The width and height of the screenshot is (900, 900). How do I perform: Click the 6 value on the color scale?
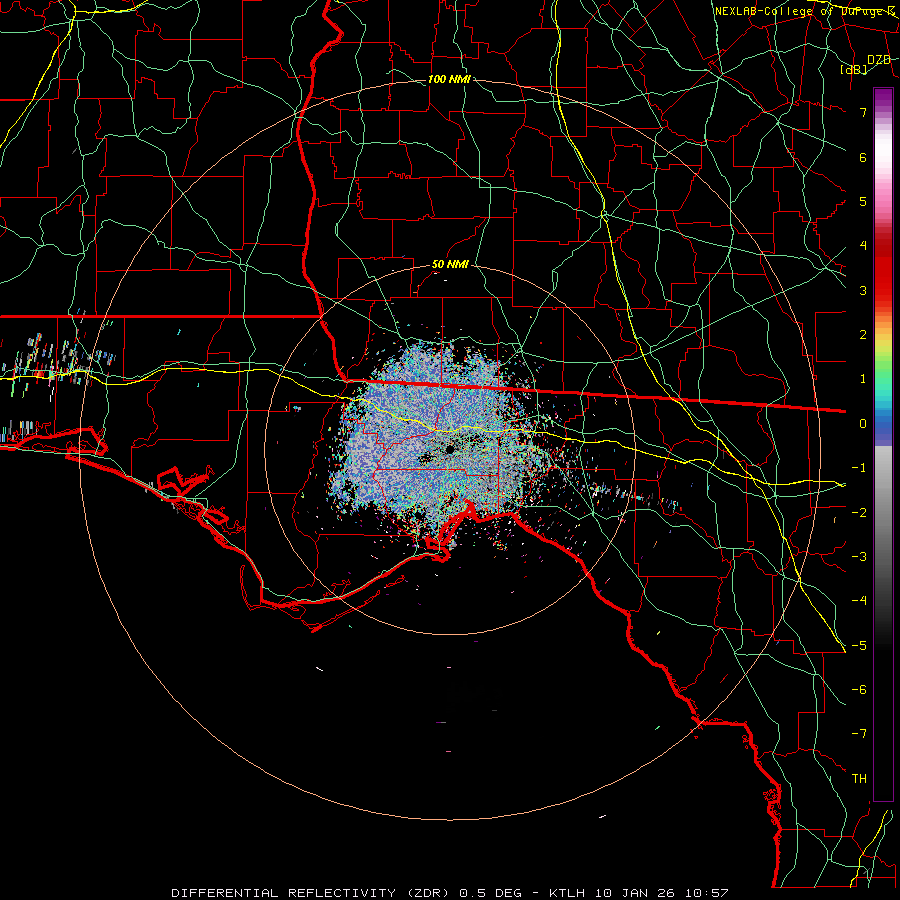[x=863, y=157]
